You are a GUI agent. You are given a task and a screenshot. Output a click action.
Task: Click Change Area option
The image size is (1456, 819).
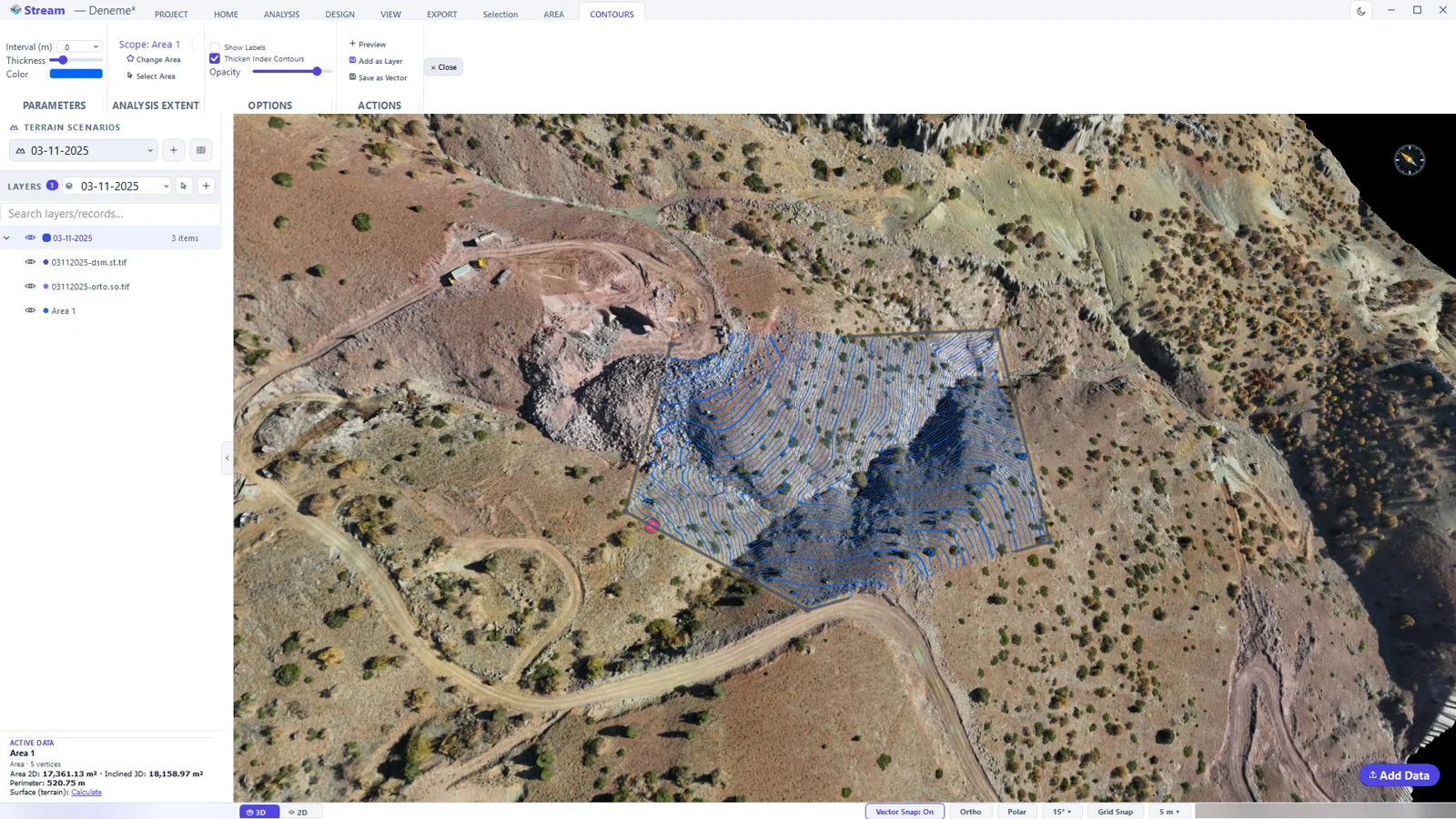(x=154, y=59)
